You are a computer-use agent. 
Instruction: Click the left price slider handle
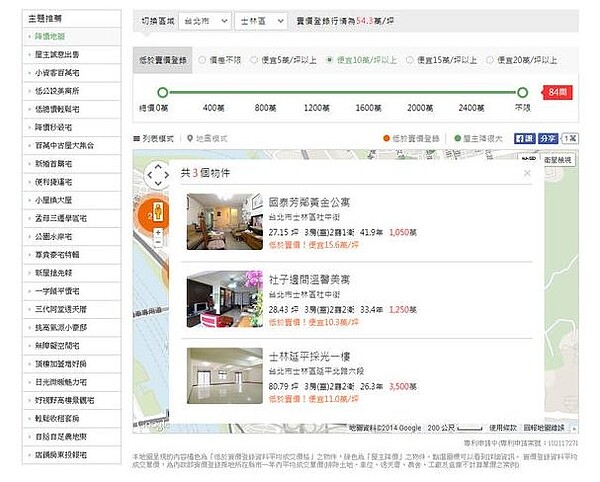(x=163, y=92)
